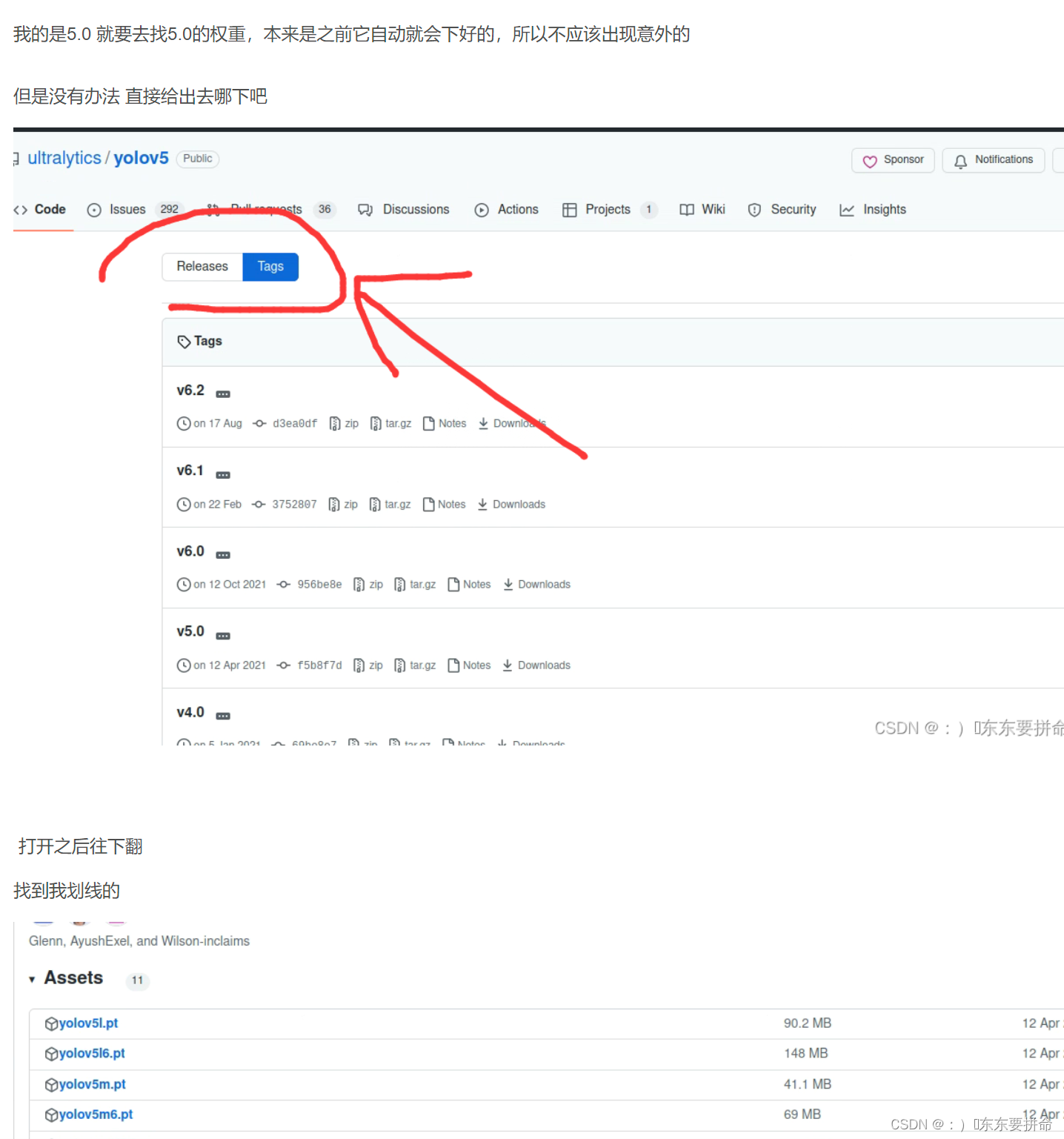
Task: Open Downloads for v5.0
Action: 536,665
